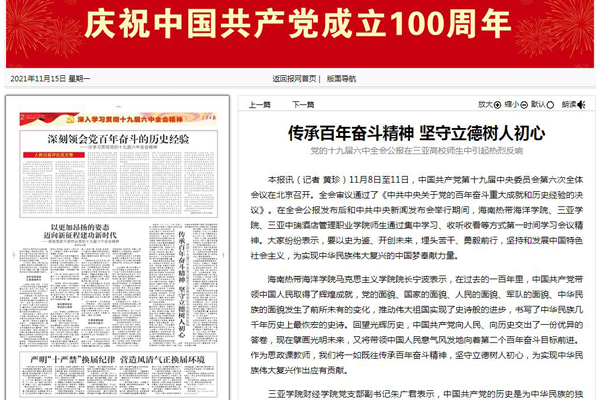
Task: Click the zoom-in (放大) plus icon
Action: point(497,103)
